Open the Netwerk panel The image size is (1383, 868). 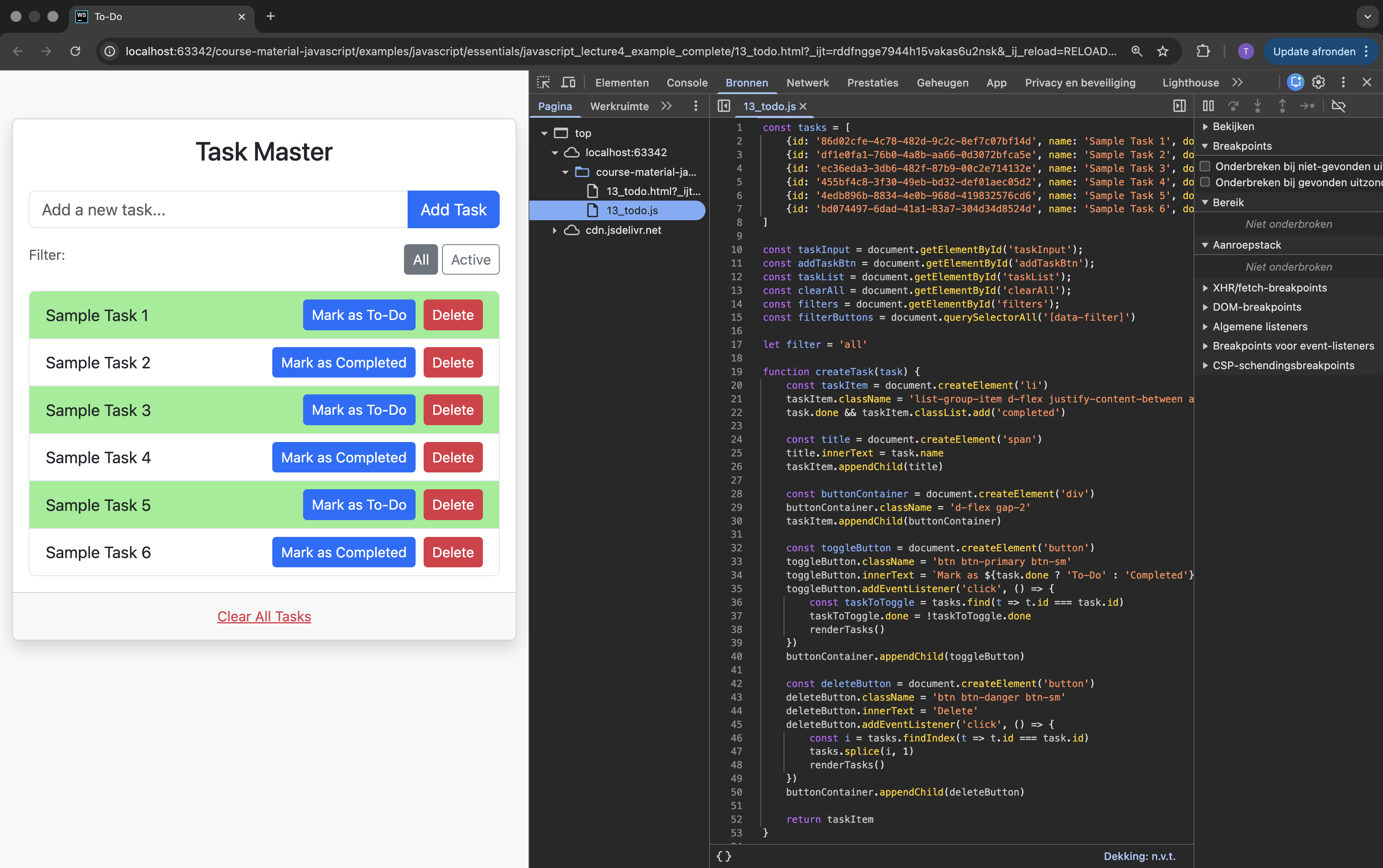(807, 82)
